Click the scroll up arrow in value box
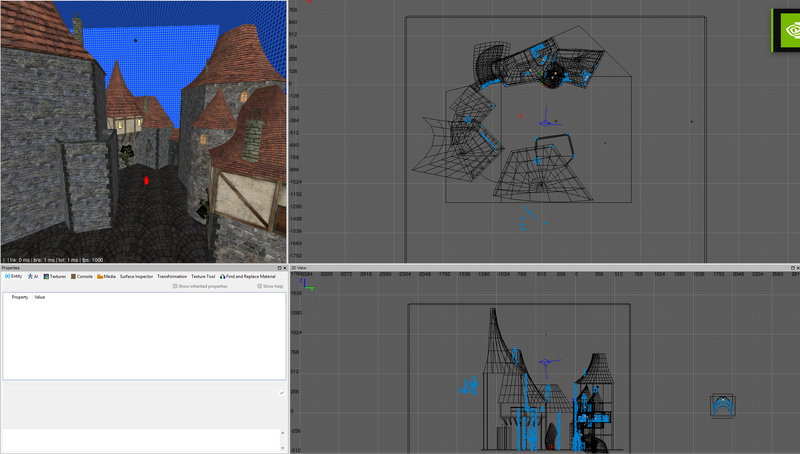 coord(283,433)
